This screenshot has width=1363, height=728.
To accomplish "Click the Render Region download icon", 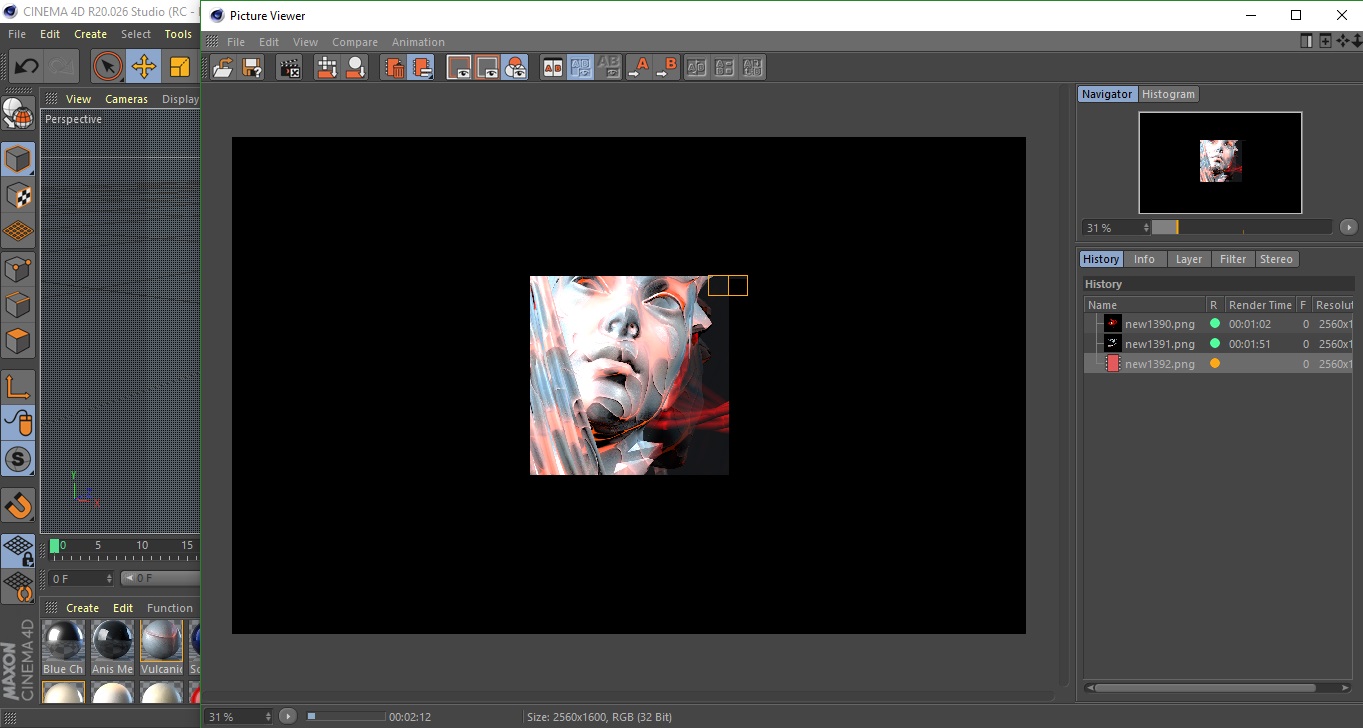I will tap(327, 68).
